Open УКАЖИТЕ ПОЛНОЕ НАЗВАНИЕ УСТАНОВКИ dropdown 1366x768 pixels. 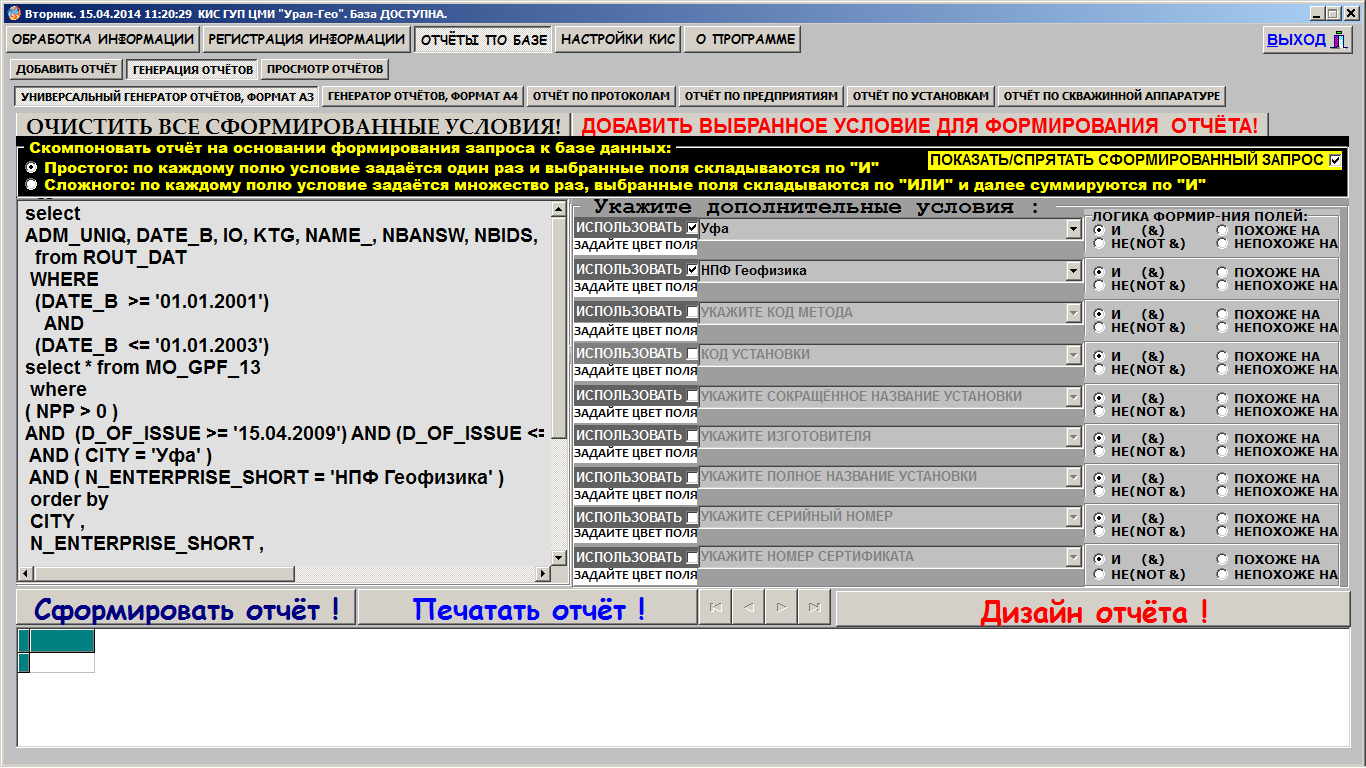tap(1074, 477)
